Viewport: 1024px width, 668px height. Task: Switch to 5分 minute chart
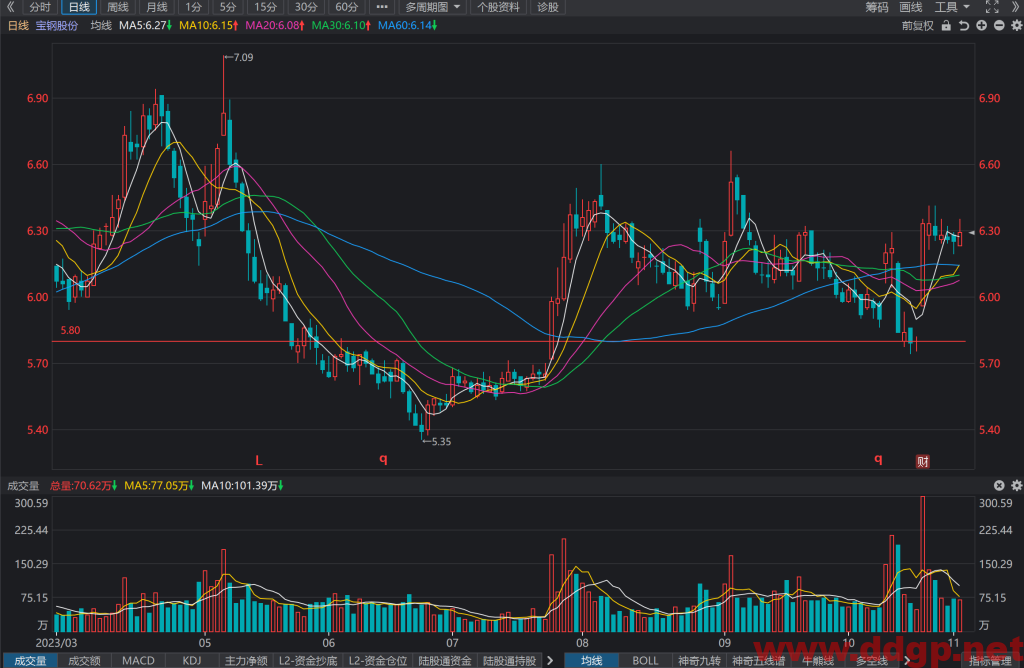228,7
